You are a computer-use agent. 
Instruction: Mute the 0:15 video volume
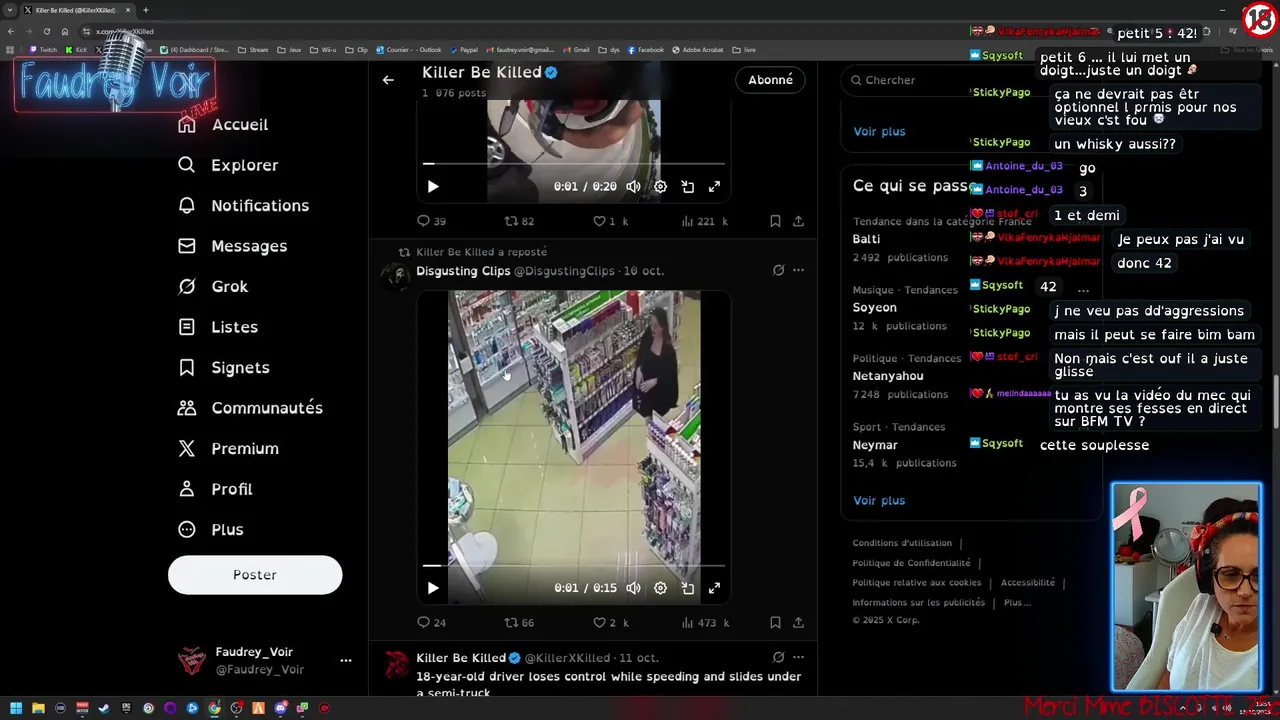pyautogui.click(x=633, y=588)
